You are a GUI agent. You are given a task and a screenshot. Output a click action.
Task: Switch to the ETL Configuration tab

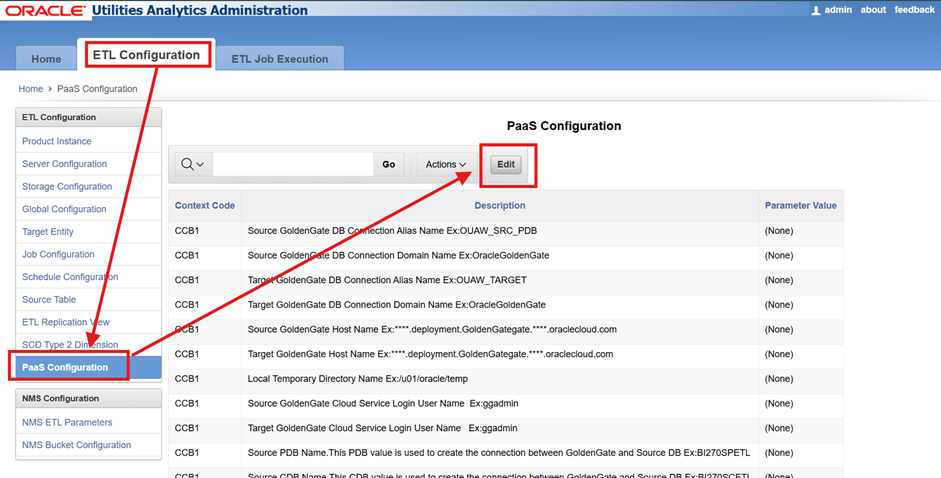click(x=146, y=55)
